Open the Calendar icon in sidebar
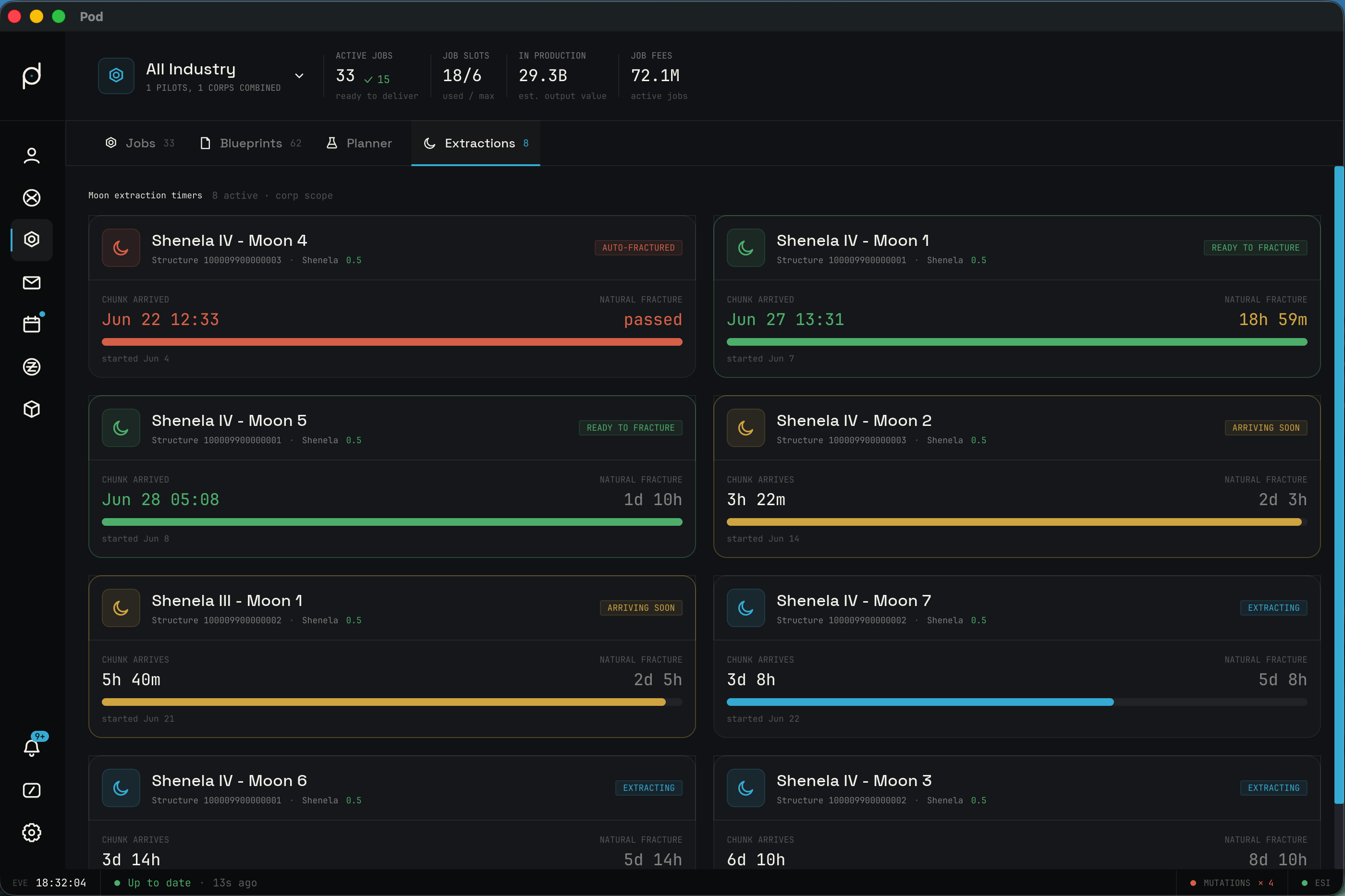 [x=31, y=324]
